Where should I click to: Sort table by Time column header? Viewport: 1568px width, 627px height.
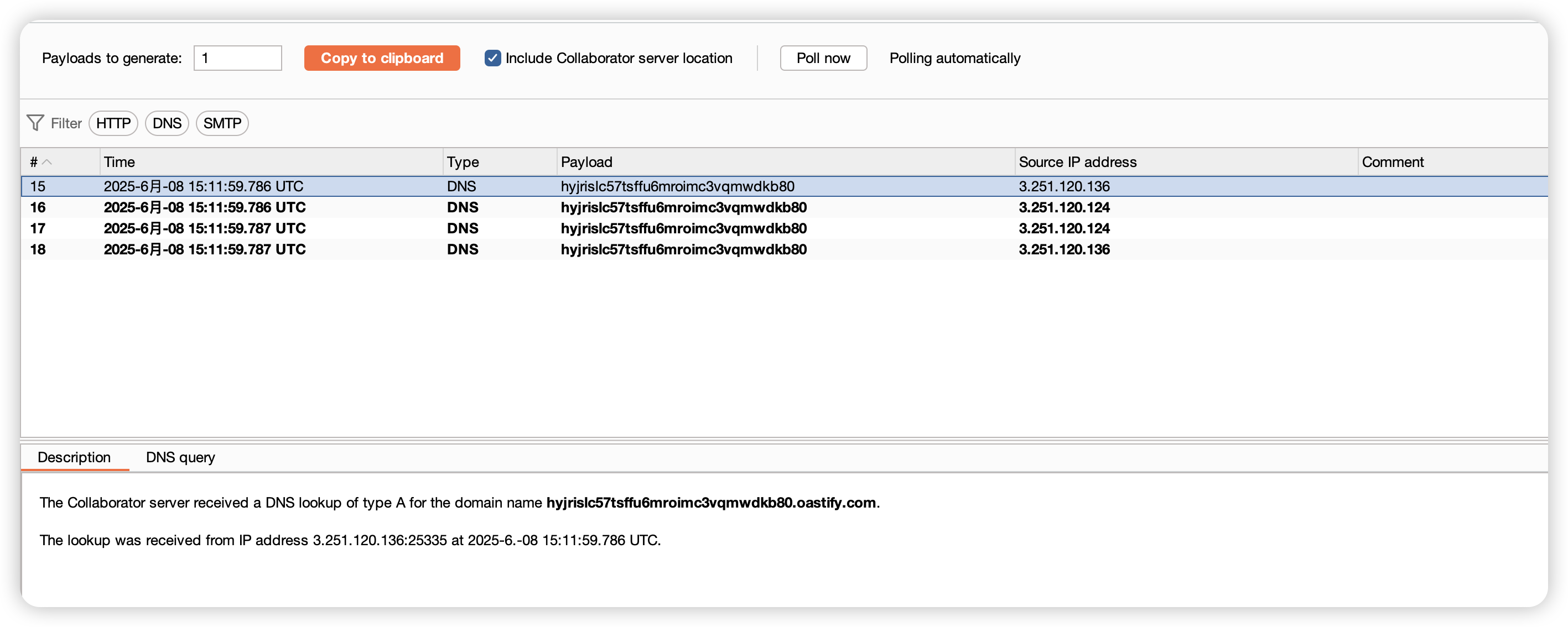120,162
